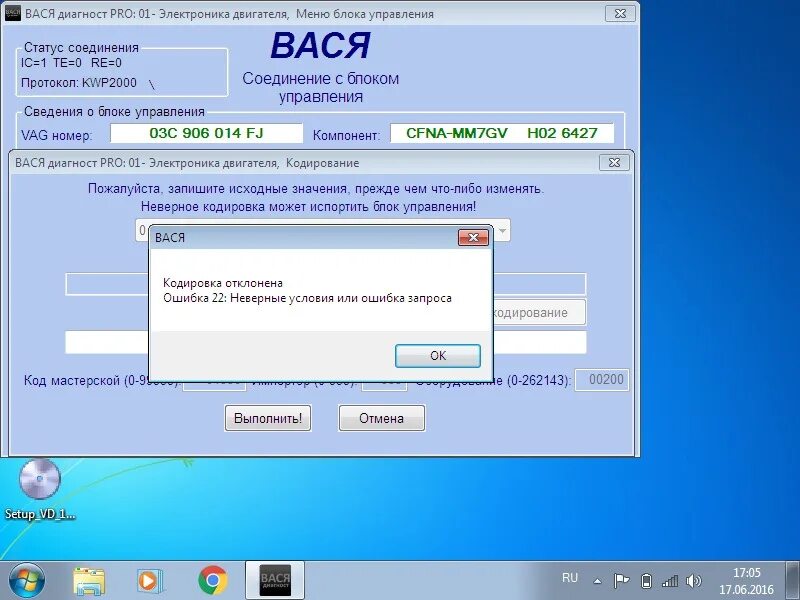800x600 pixels.
Task: Click the RU language indicator
Action: coord(570,578)
